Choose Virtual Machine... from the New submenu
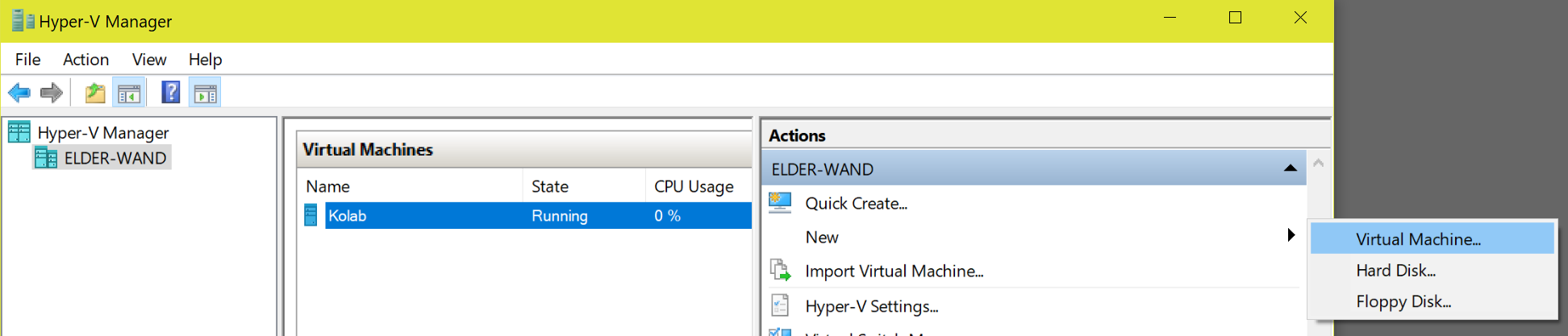Screen dimensions: 1568x336 [x=1418, y=239]
